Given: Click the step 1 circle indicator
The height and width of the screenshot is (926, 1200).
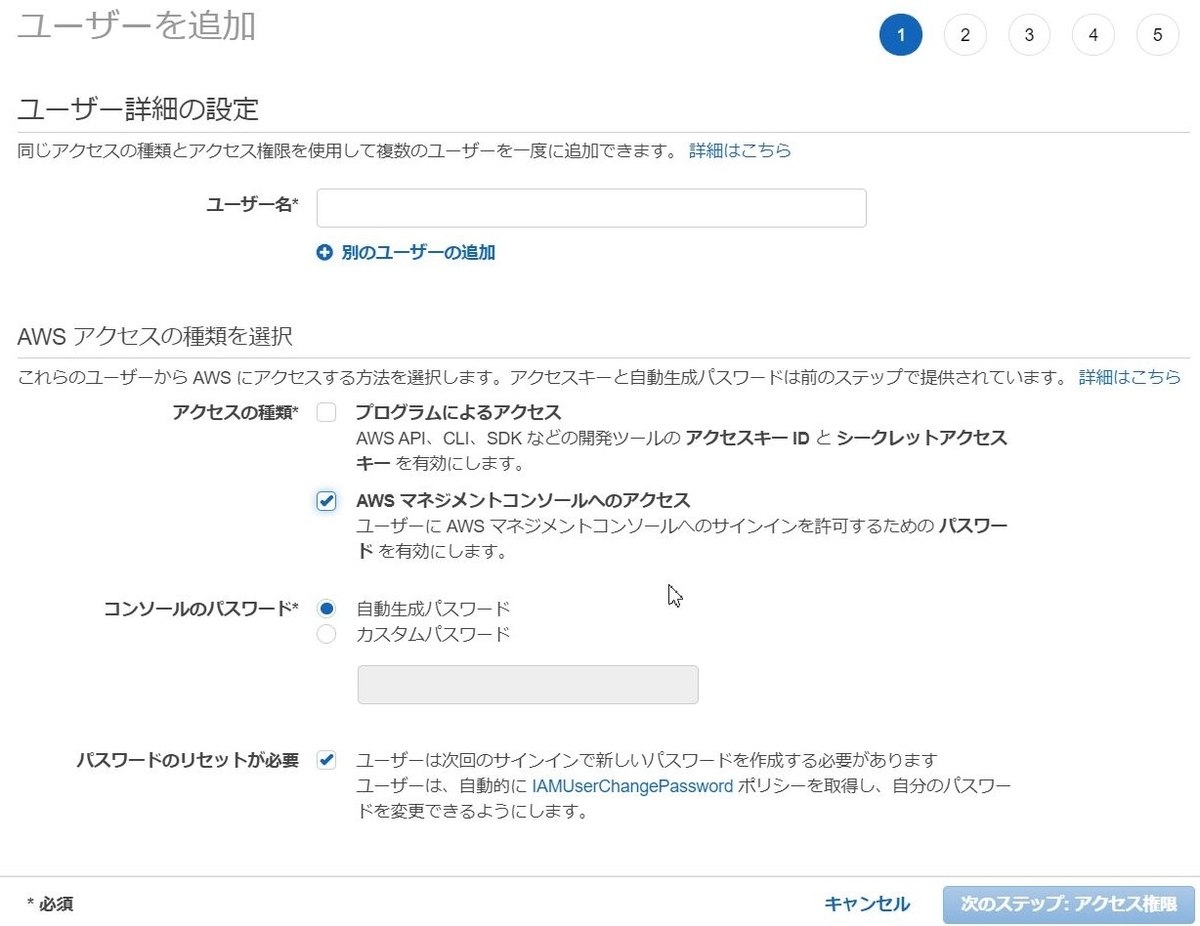Looking at the screenshot, I should [900, 34].
